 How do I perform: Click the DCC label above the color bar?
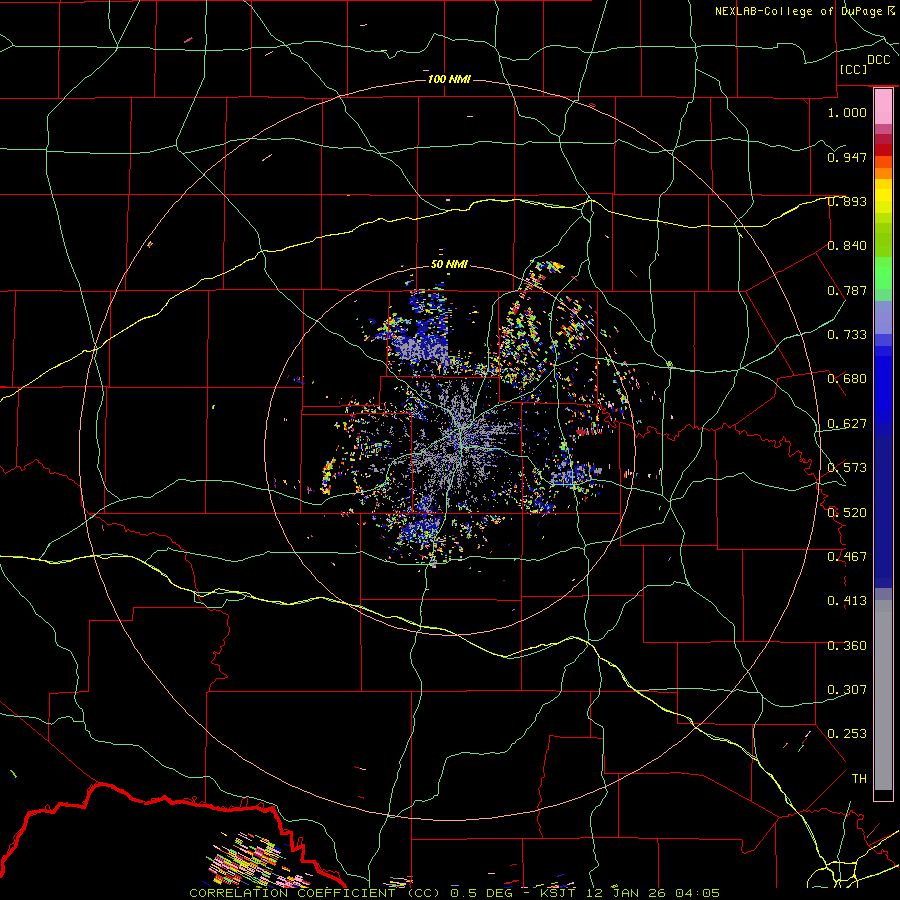click(x=878, y=60)
